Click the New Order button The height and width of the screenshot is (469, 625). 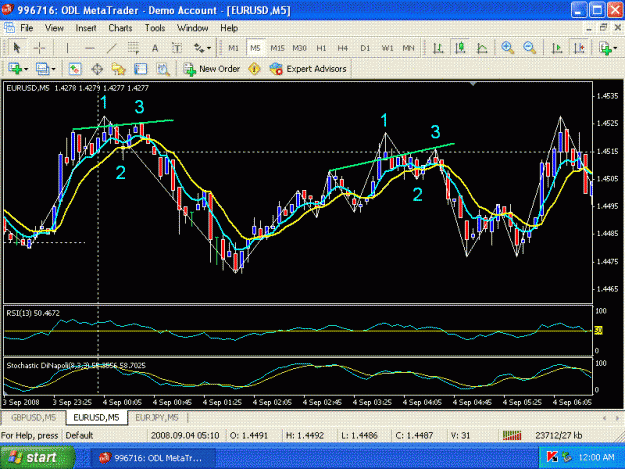click(211, 69)
